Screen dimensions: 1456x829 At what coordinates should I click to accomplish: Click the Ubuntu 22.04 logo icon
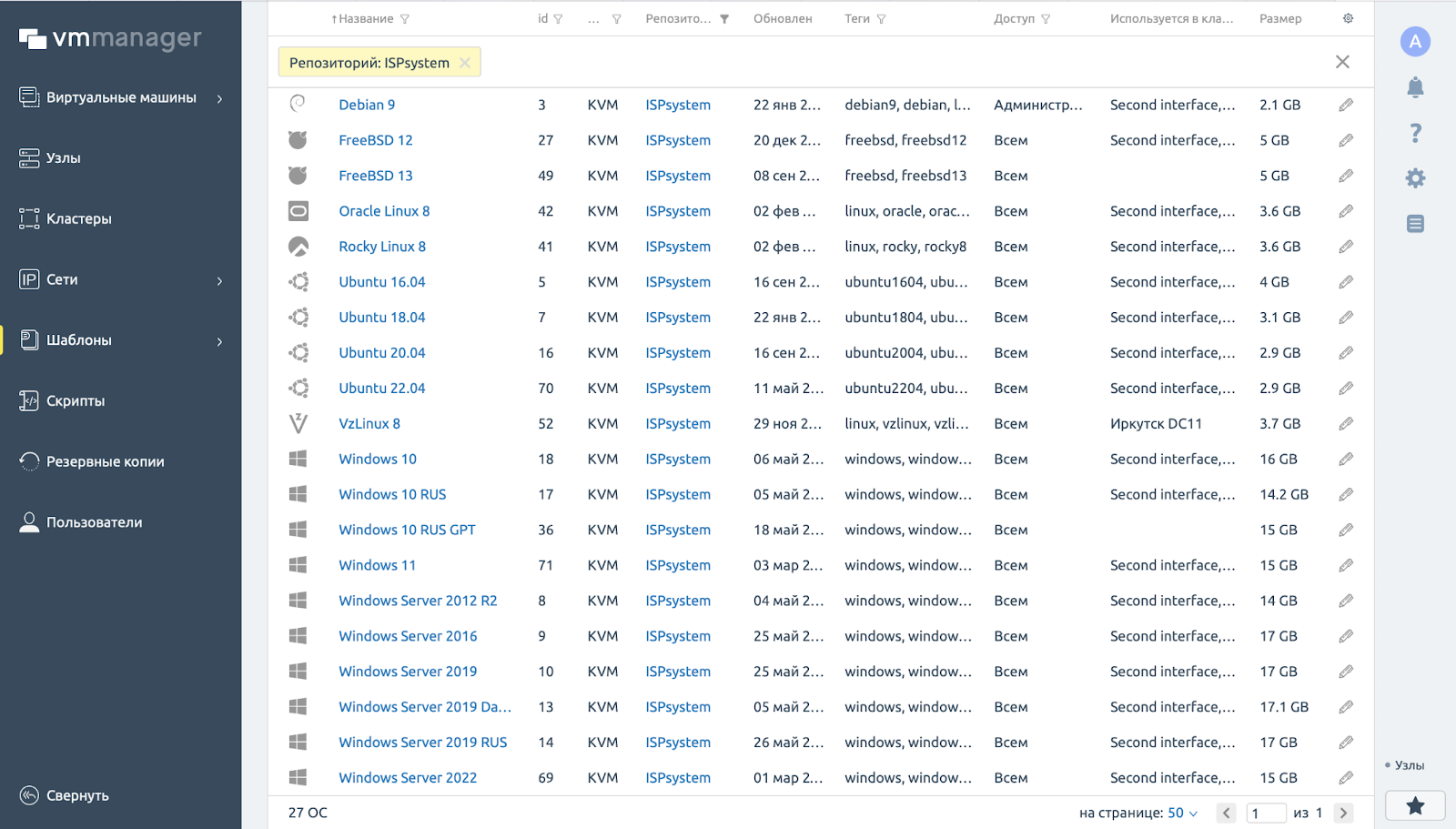[x=298, y=389]
